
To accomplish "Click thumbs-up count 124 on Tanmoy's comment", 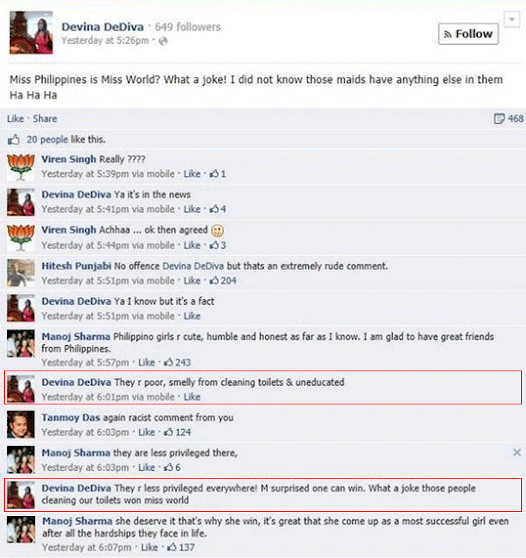I will click(x=177, y=432).
